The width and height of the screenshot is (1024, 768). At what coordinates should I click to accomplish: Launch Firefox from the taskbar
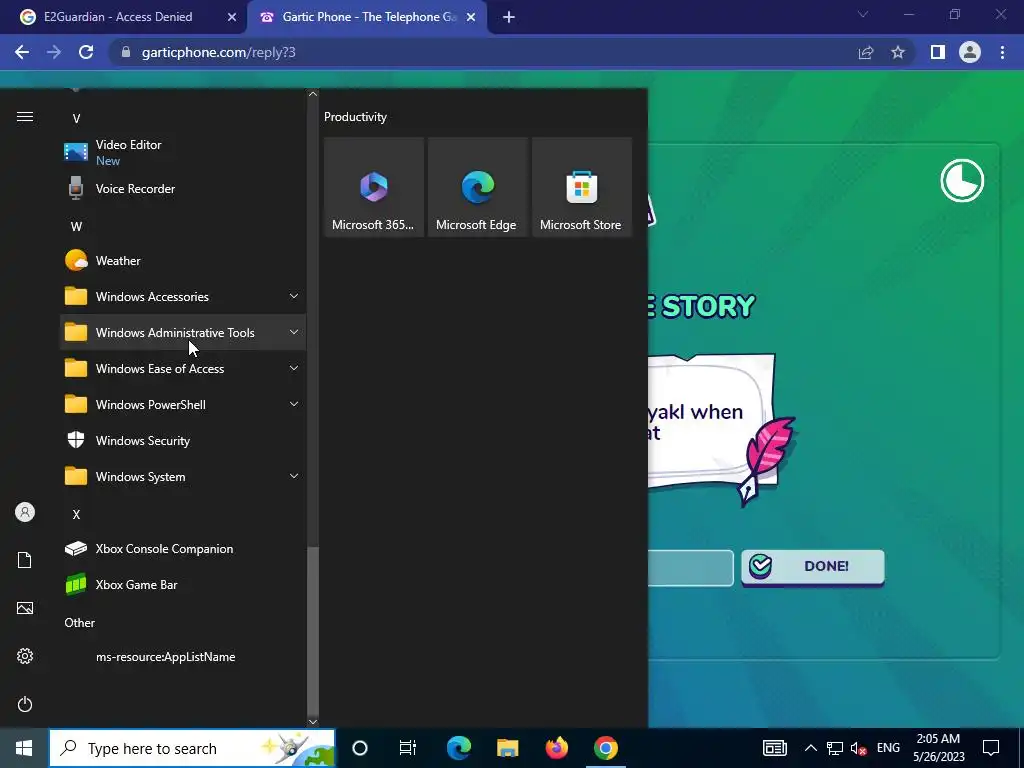tap(556, 748)
